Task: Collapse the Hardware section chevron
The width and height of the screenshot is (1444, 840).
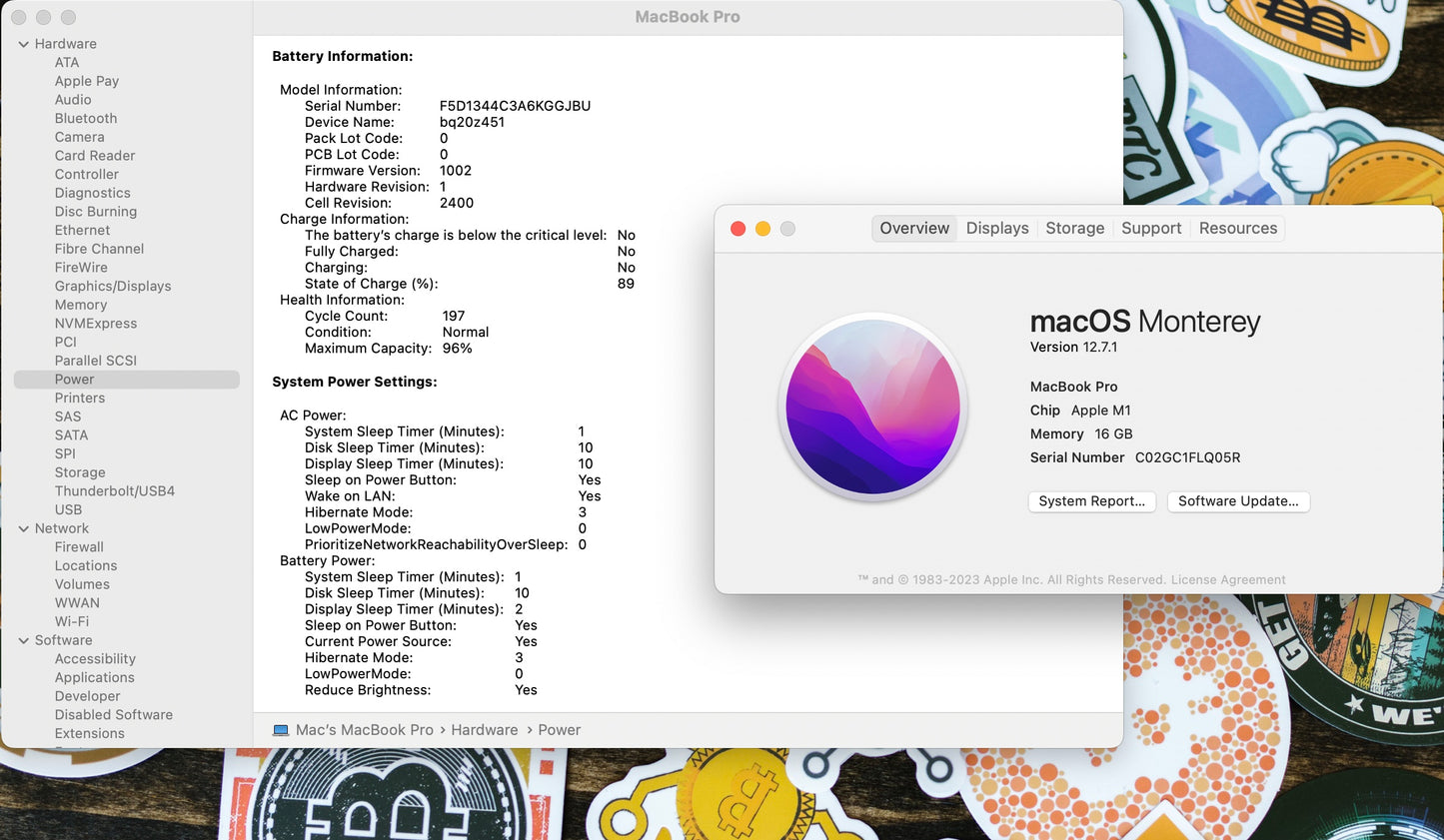Action: coord(23,44)
